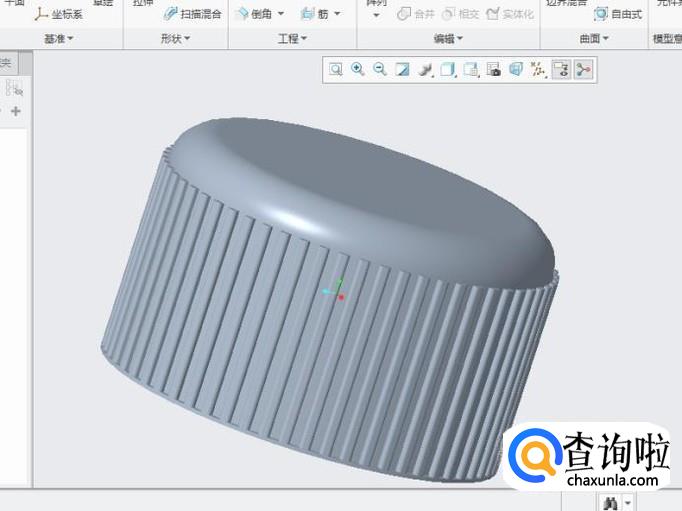Toggle the spin center icon
The height and width of the screenshot is (511, 682).
point(584,70)
